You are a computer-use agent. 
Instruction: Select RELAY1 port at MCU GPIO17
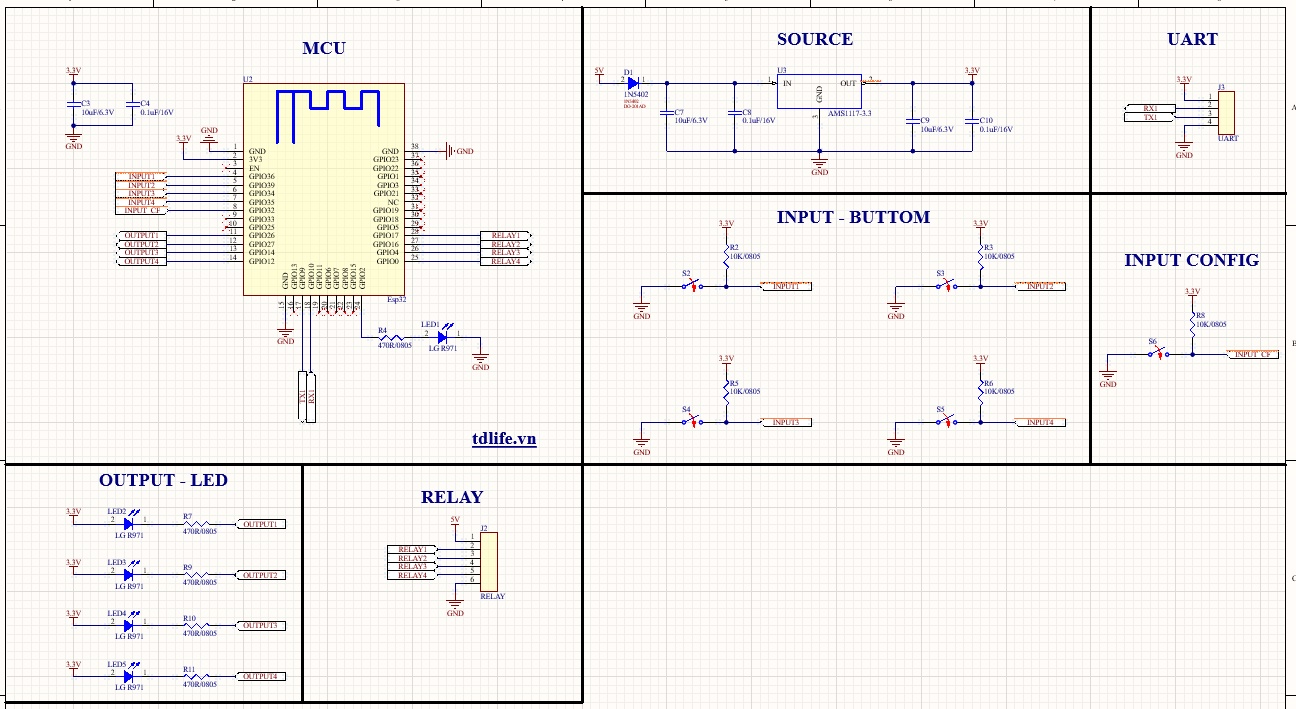click(506, 236)
